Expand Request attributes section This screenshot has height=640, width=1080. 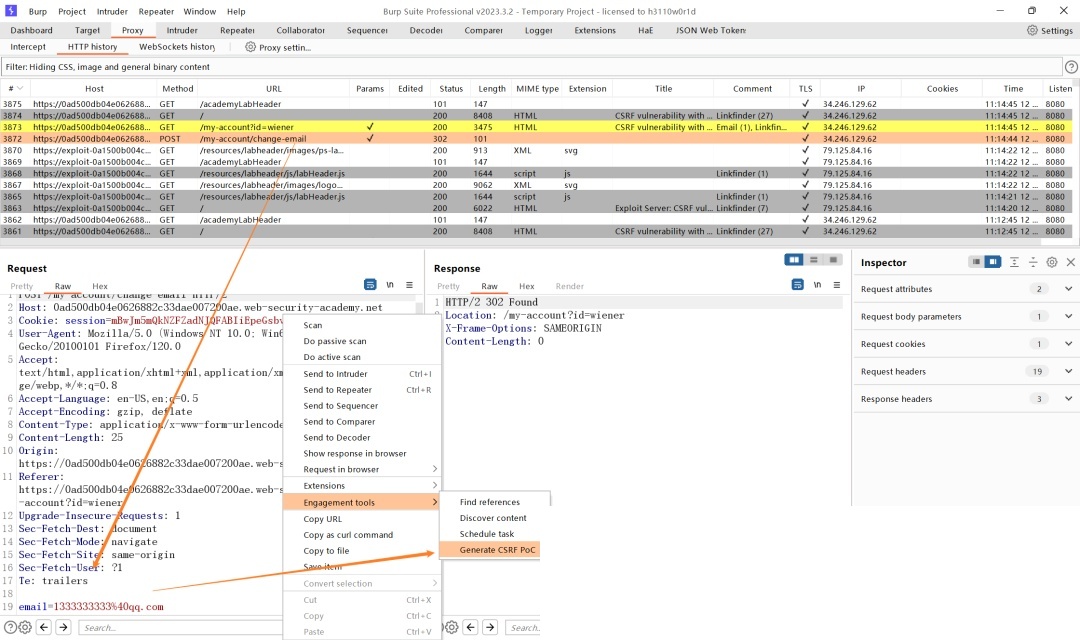1068,289
